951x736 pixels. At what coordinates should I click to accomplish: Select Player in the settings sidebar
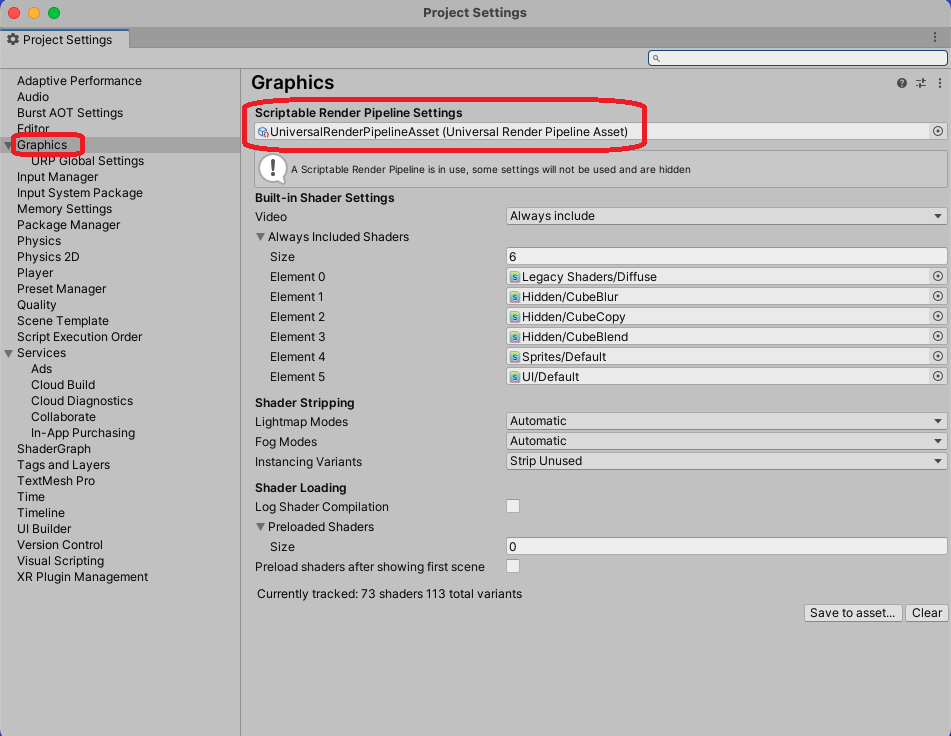(35, 273)
